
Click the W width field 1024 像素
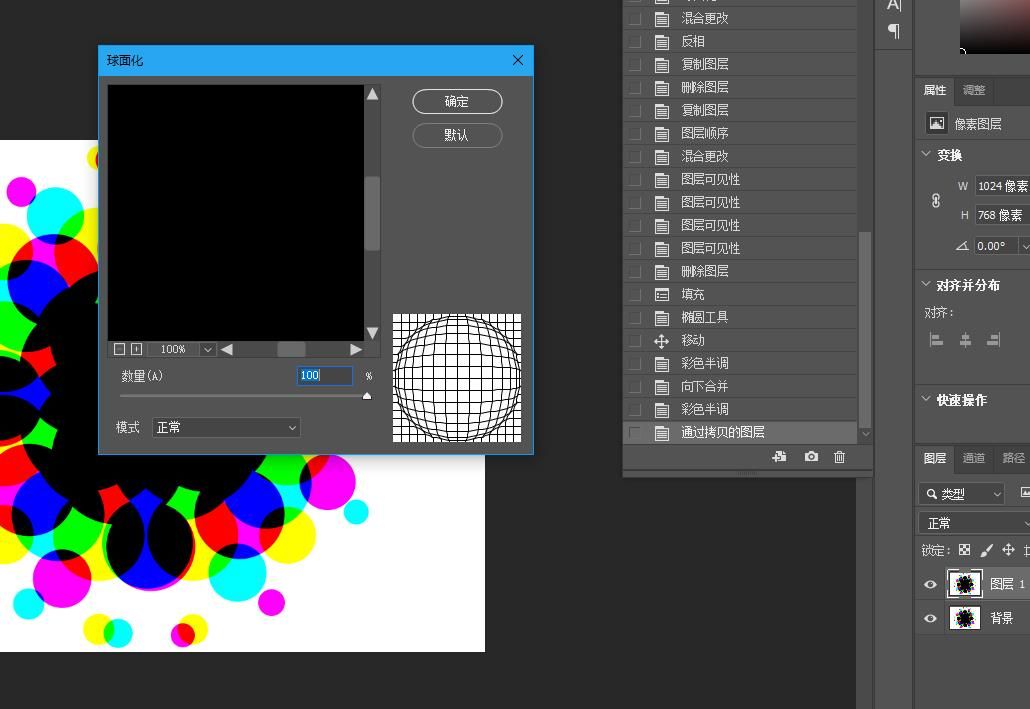pyautogui.click(x=1002, y=186)
